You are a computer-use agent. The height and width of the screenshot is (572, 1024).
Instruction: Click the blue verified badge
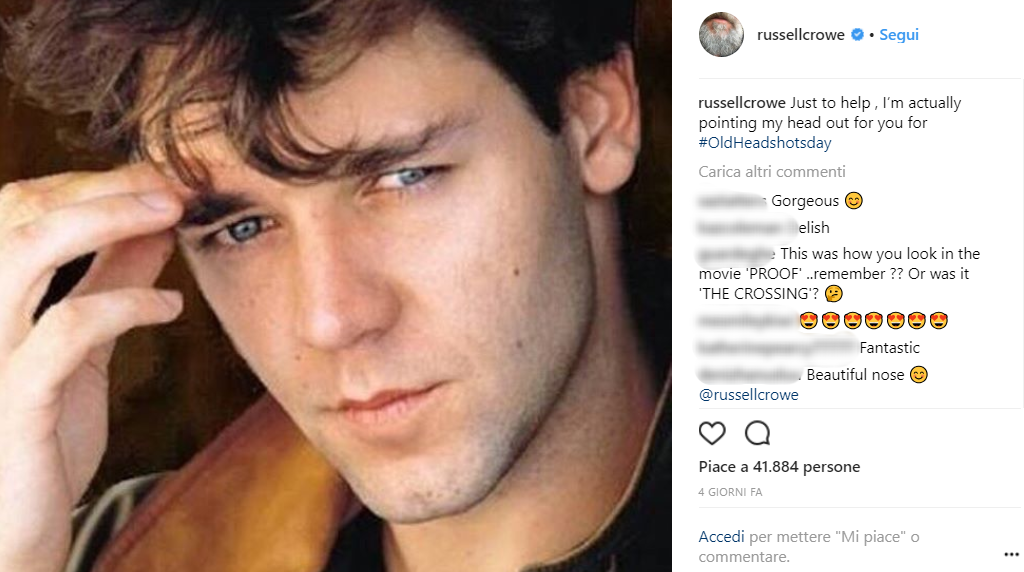[857, 35]
